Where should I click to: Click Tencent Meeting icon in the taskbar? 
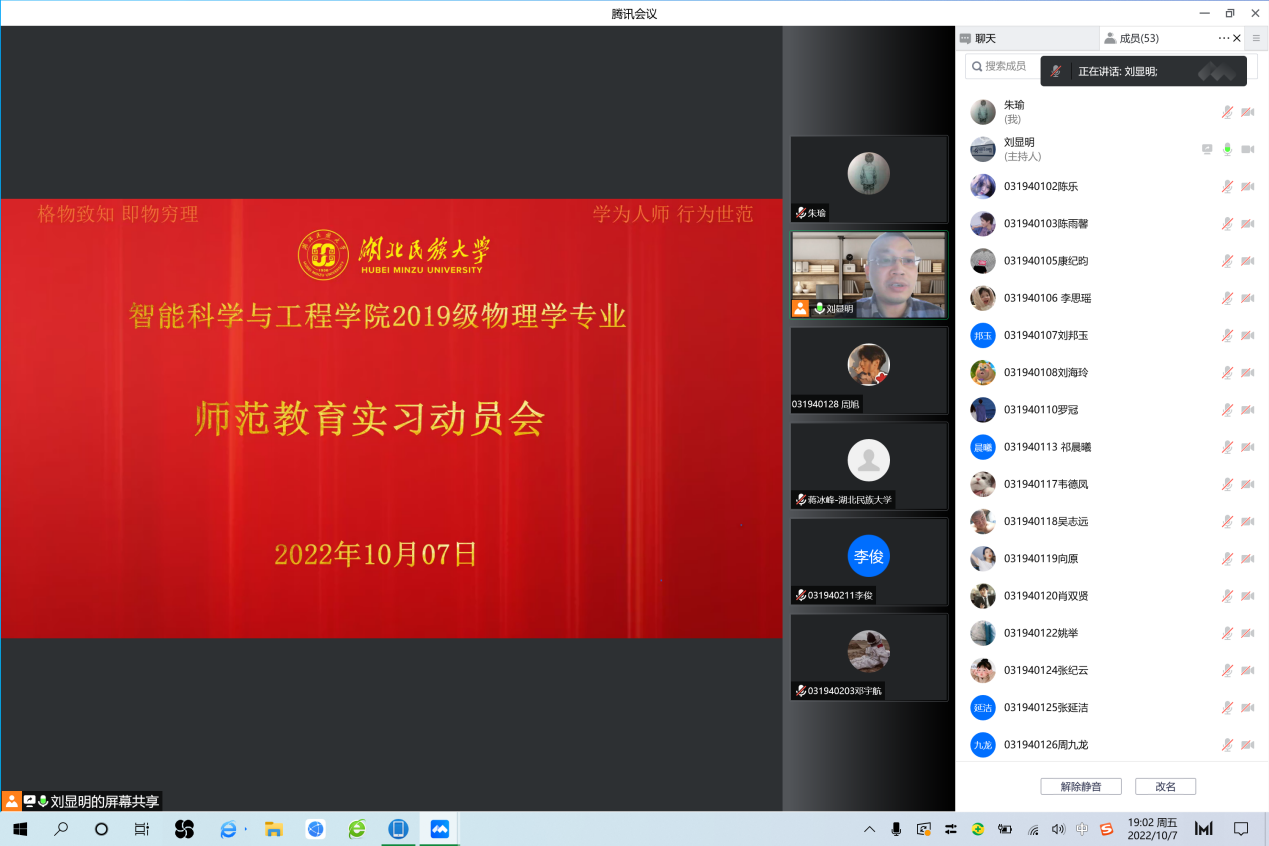[439, 829]
